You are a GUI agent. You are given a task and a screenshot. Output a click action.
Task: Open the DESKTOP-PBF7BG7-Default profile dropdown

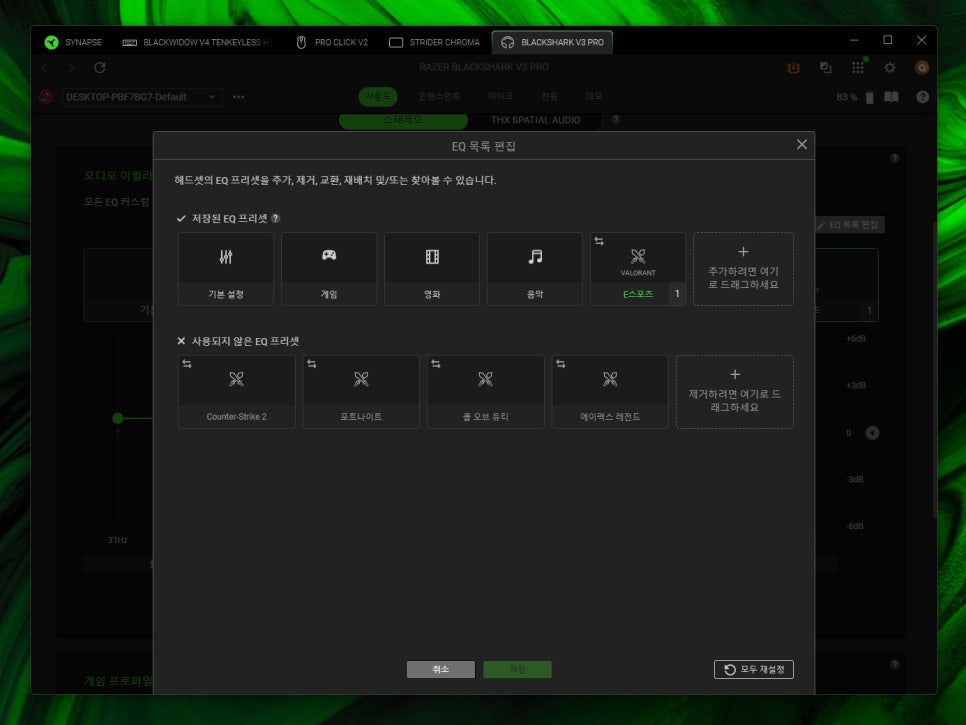pos(142,97)
